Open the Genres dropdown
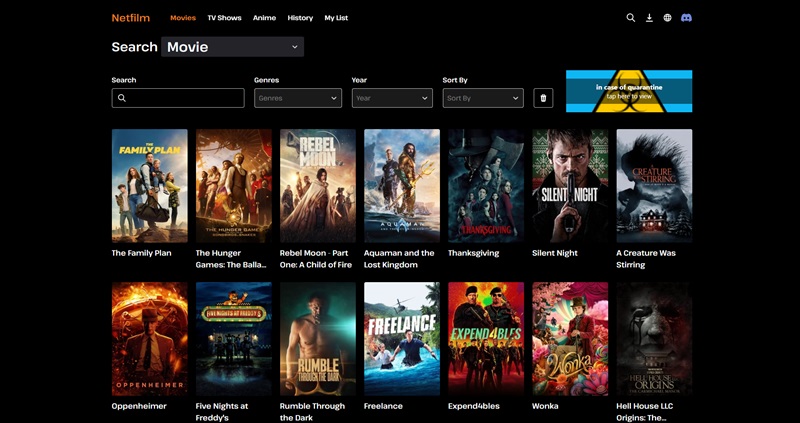The image size is (800, 423). 298,98
